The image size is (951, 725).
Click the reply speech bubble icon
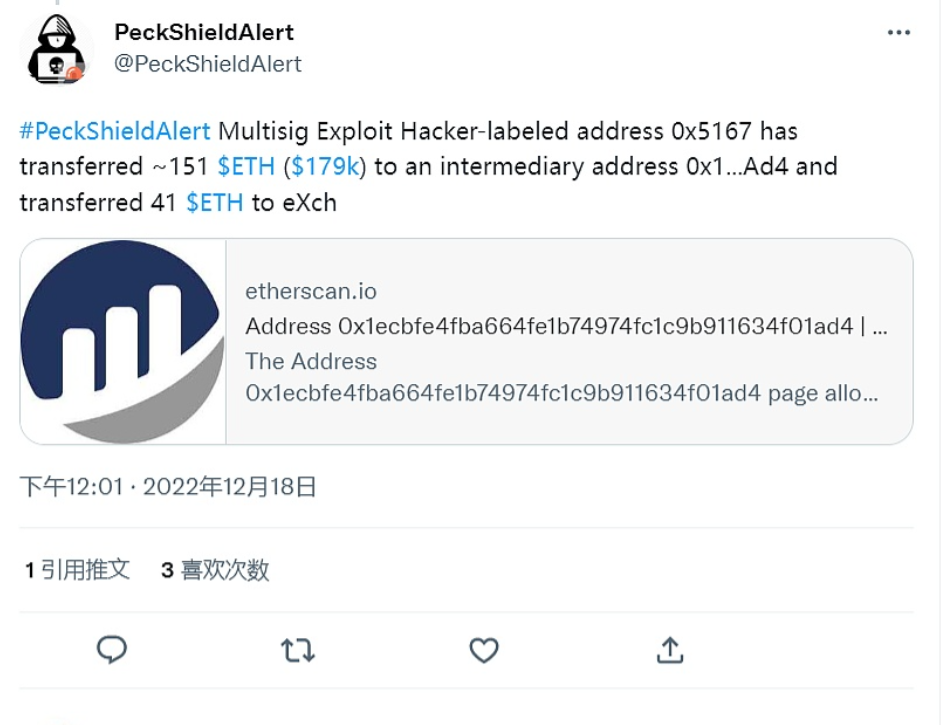(112, 650)
